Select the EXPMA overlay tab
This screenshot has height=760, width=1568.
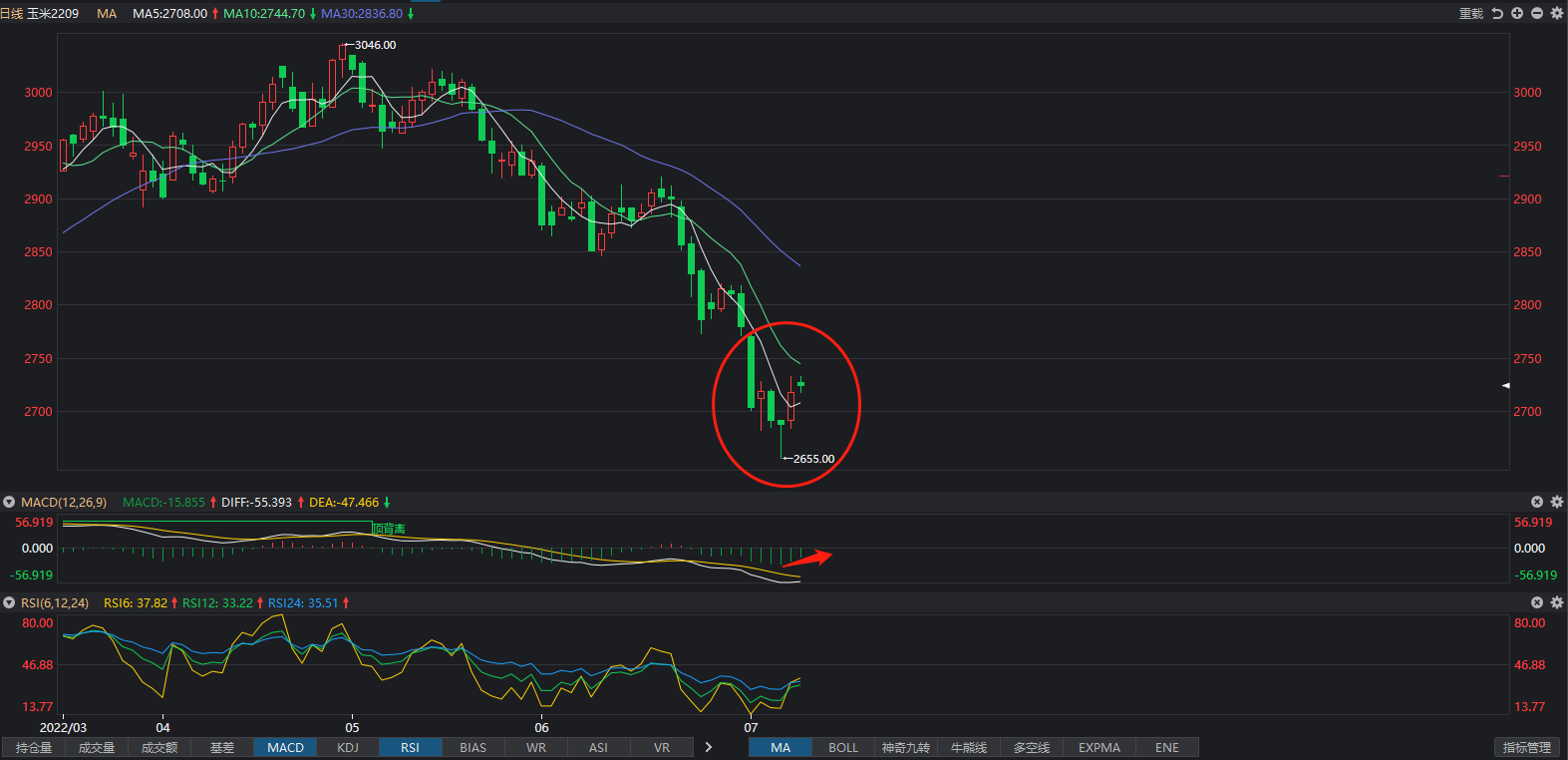pyautogui.click(x=1099, y=747)
